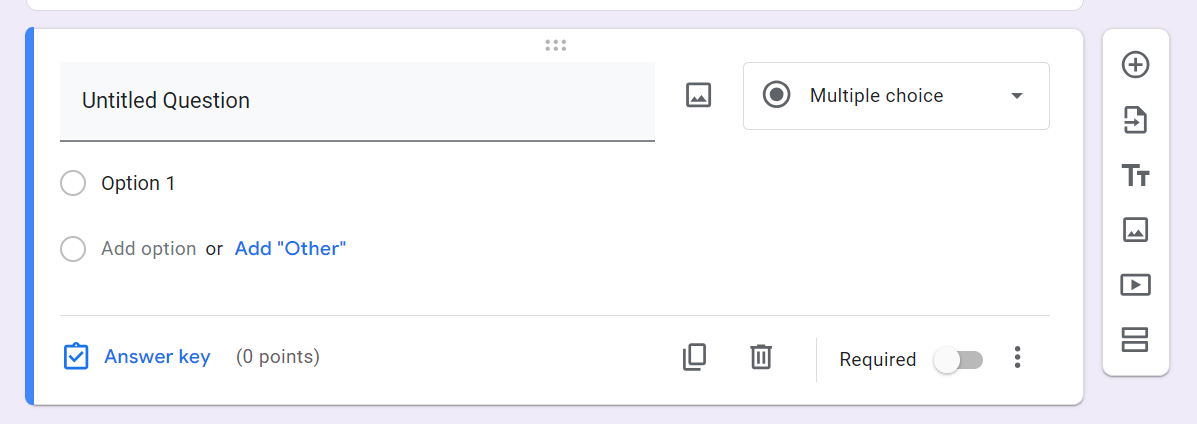Click the radio circle beside Add option
Viewport: 1197px width, 424px height.
click(x=73, y=249)
